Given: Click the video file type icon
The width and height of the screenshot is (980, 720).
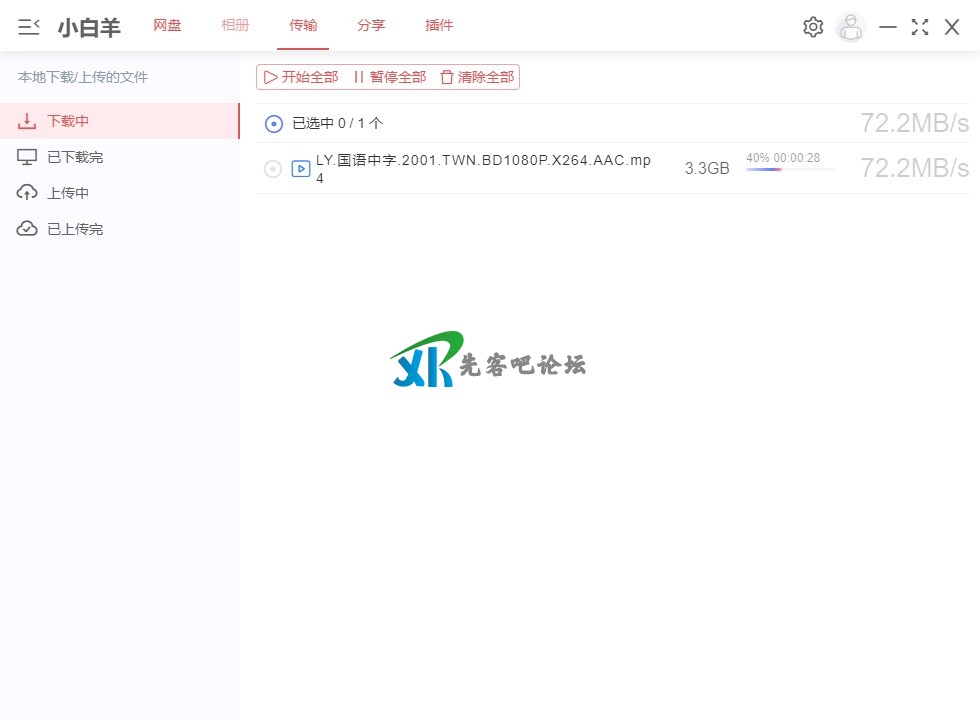Looking at the screenshot, I should [x=300, y=169].
